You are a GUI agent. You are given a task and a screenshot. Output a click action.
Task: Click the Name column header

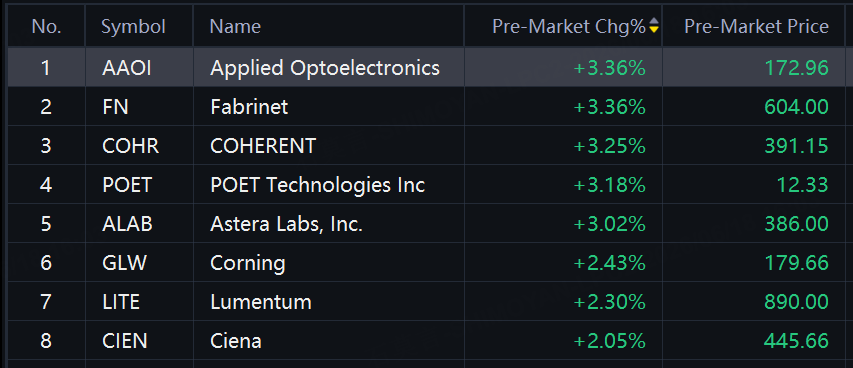tap(235, 26)
